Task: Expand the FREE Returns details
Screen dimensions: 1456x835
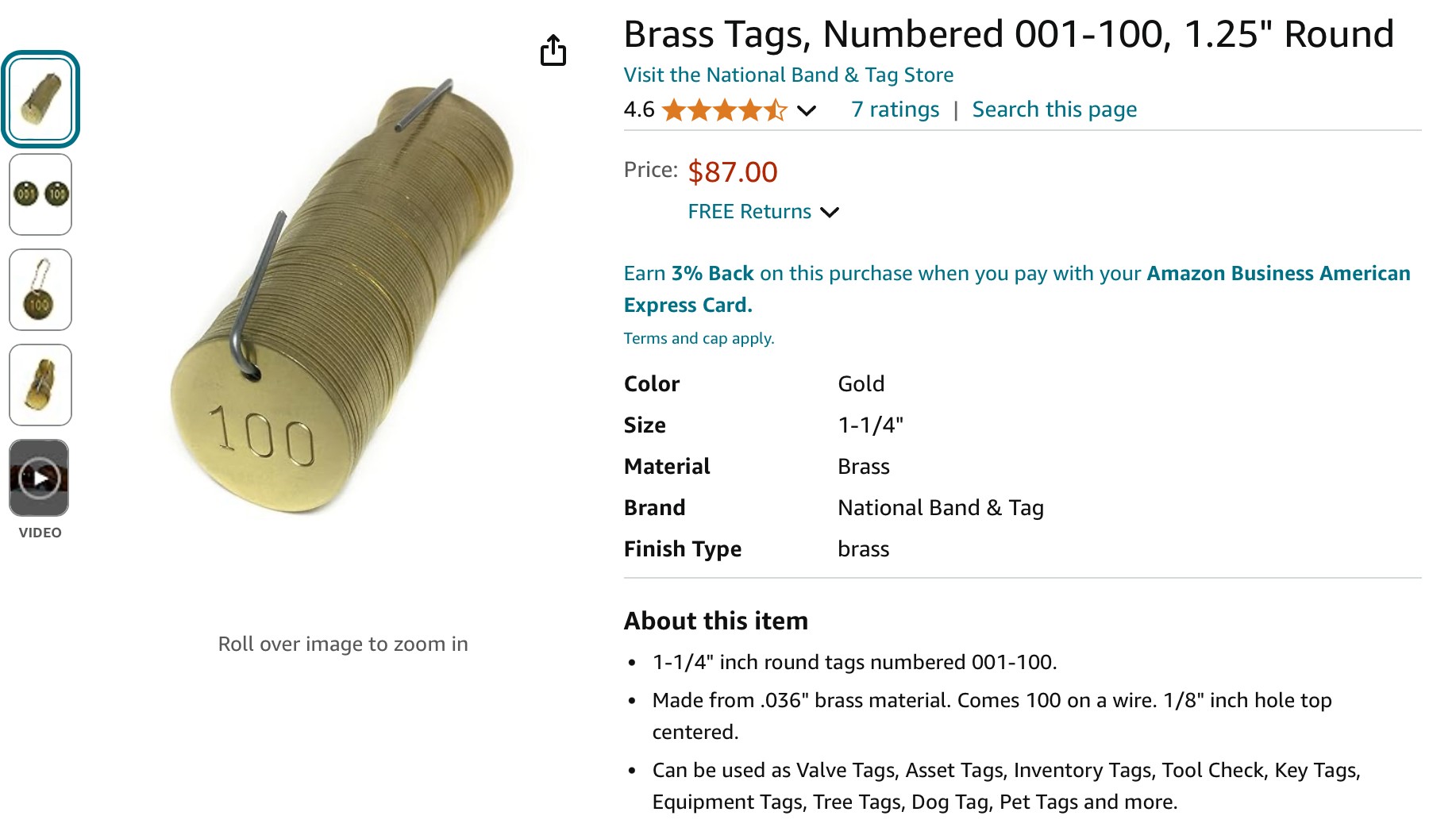Action: coord(830,212)
